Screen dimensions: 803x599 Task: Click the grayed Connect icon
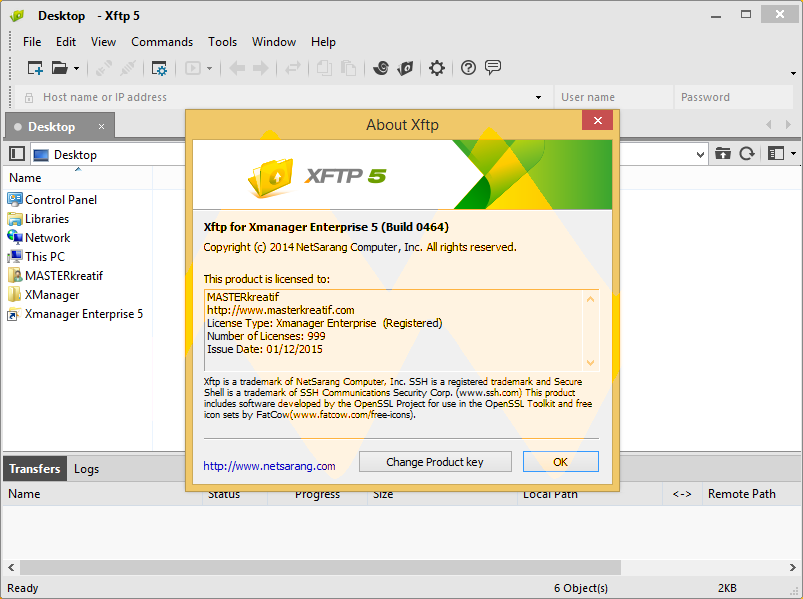tap(103, 68)
